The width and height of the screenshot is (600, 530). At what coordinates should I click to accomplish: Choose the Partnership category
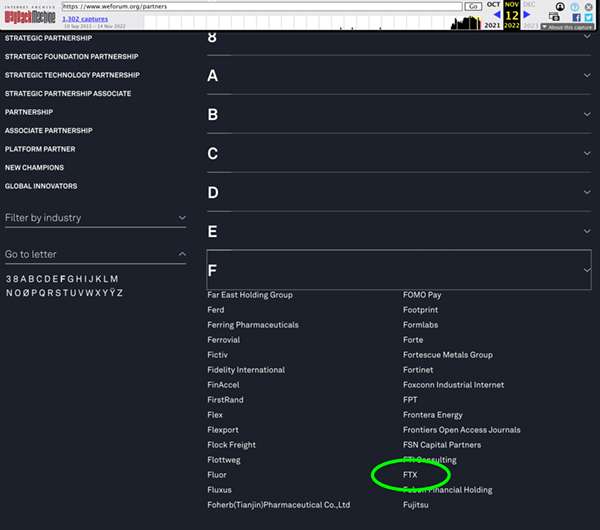coord(29,112)
